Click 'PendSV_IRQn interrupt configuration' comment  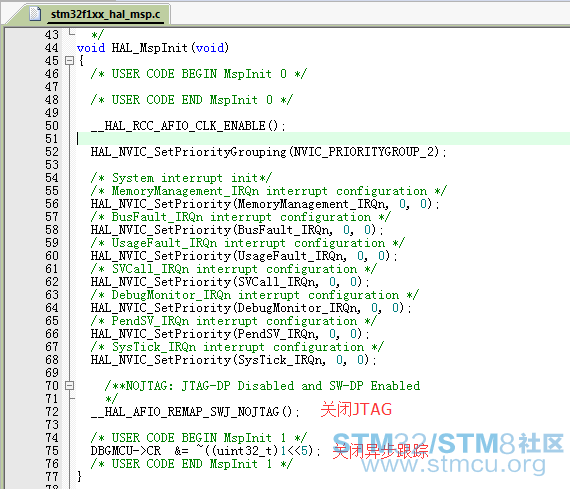[233, 321]
